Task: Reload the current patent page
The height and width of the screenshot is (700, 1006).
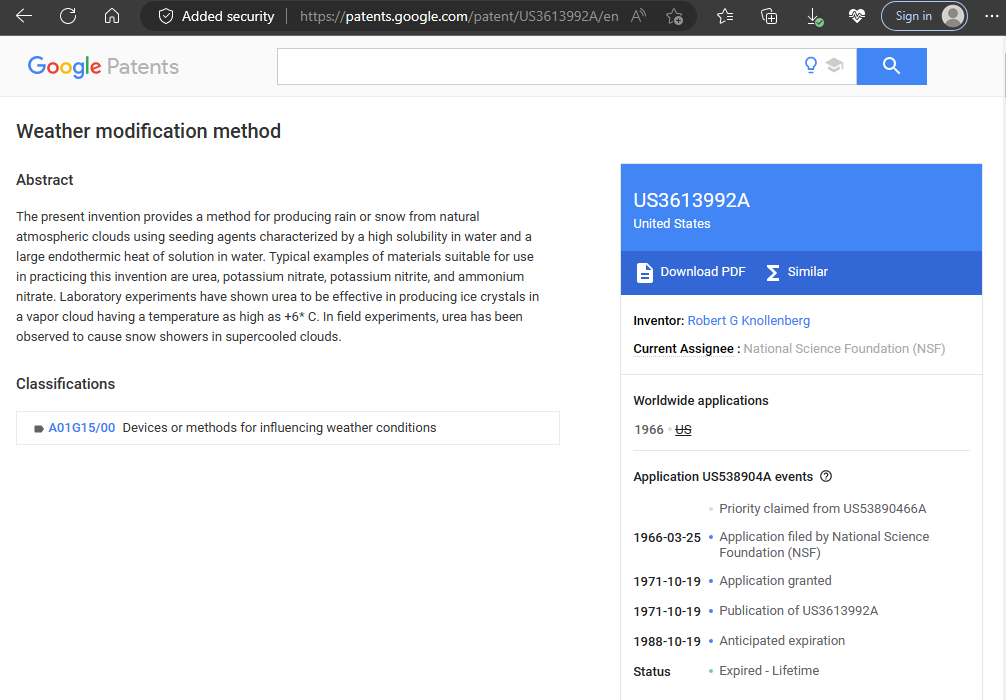Action: tap(68, 16)
